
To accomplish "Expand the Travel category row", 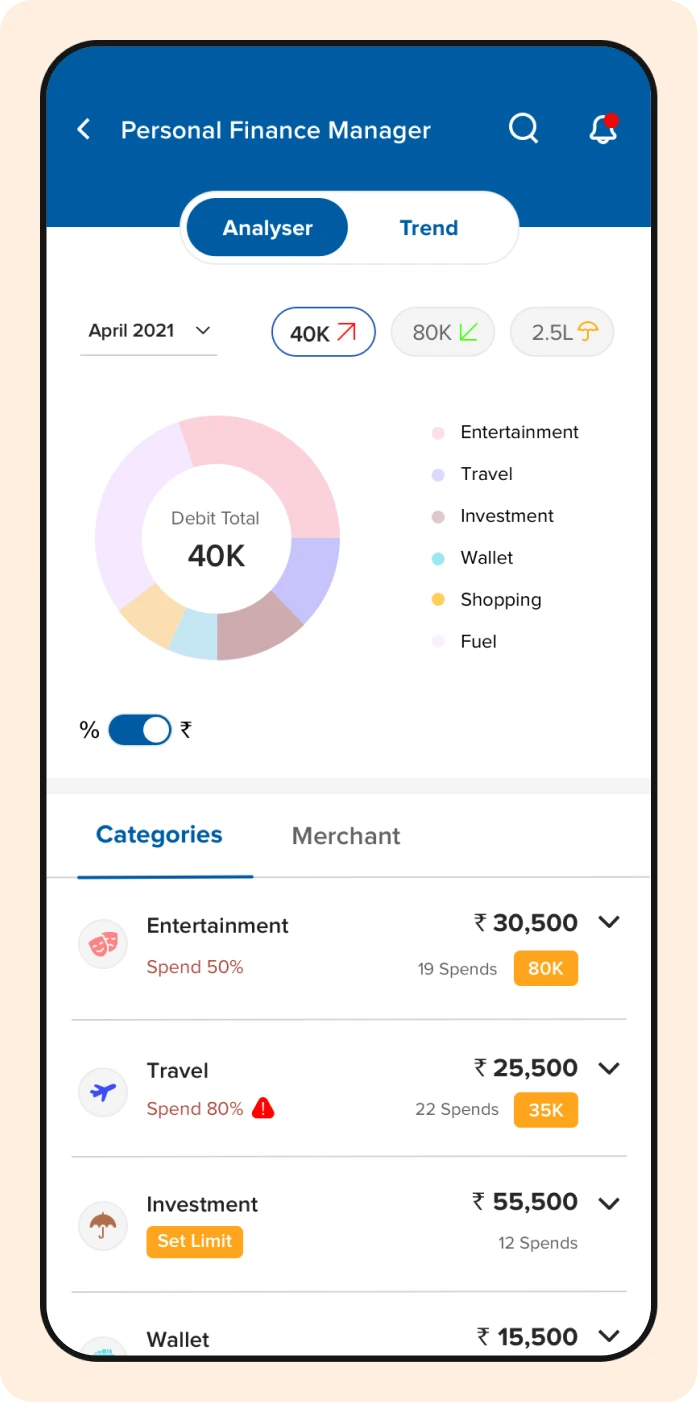I will [x=609, y=1068].
